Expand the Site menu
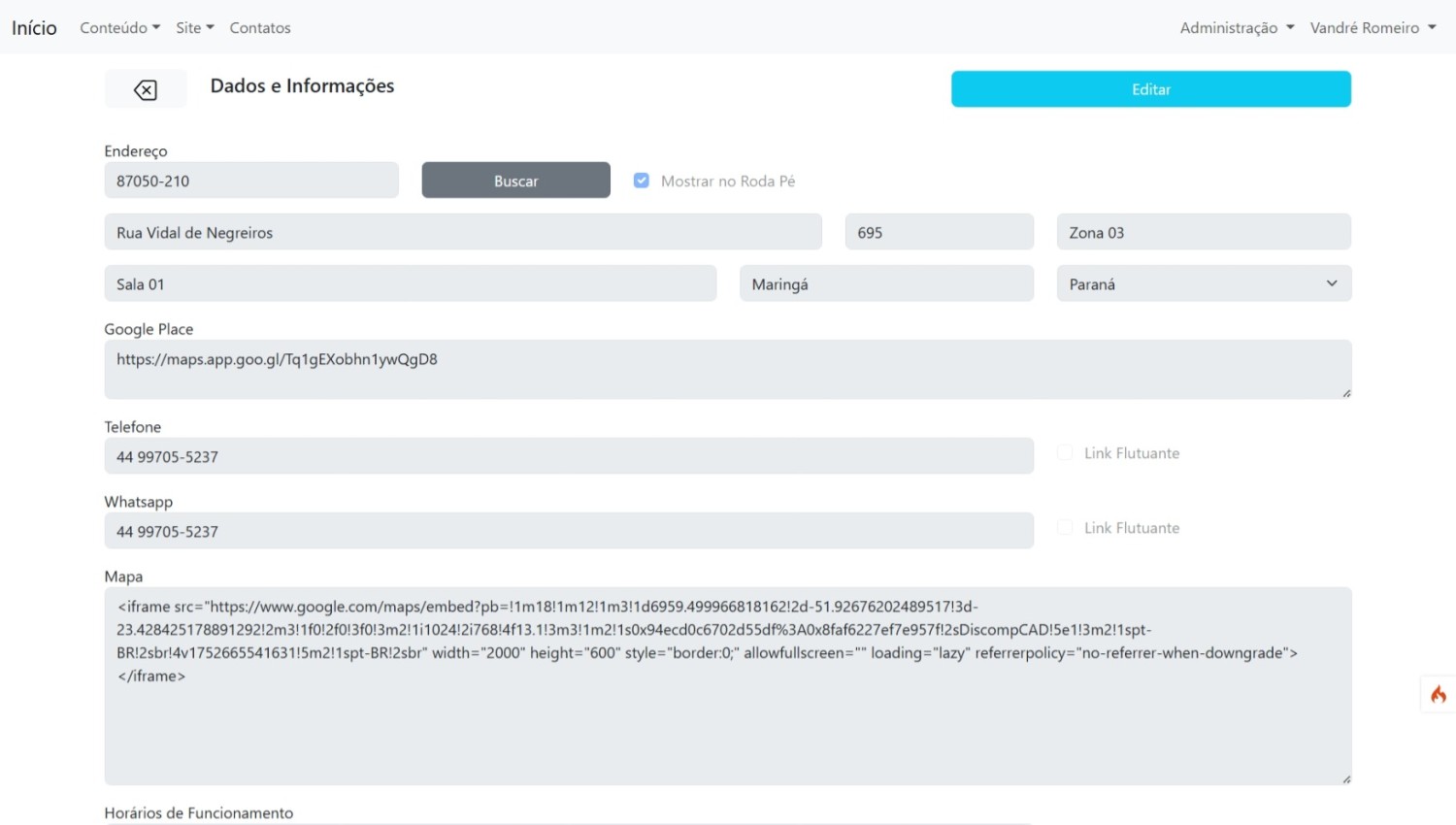Viewport: 1456px width, 825px height. pos(194,28)
